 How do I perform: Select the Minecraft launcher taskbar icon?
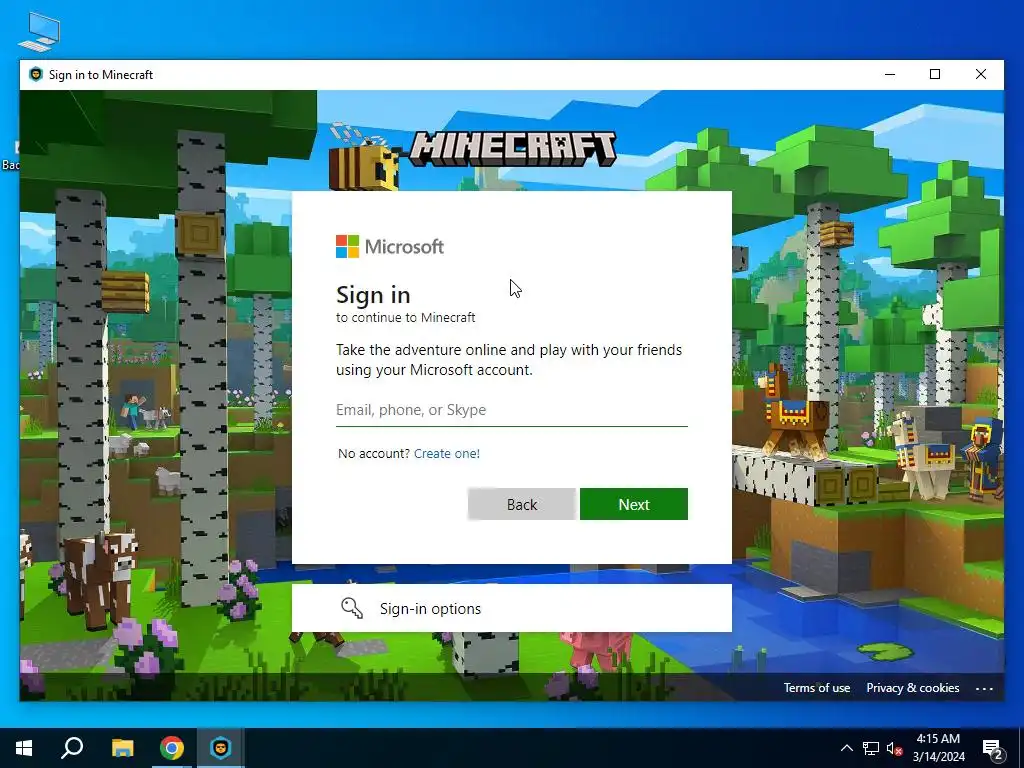(221, 748)
